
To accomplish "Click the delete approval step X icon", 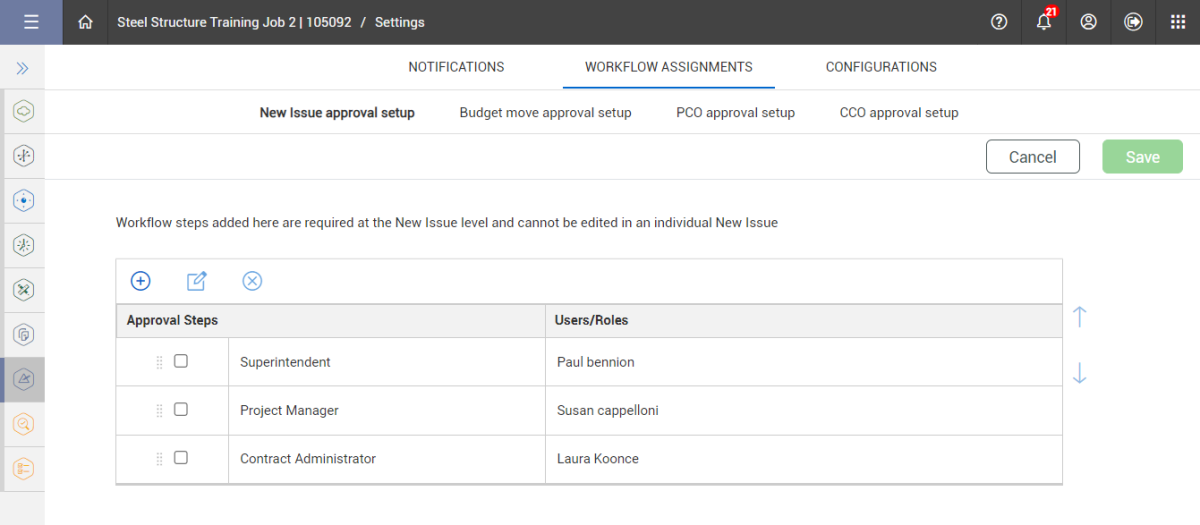I will (252, 281).
